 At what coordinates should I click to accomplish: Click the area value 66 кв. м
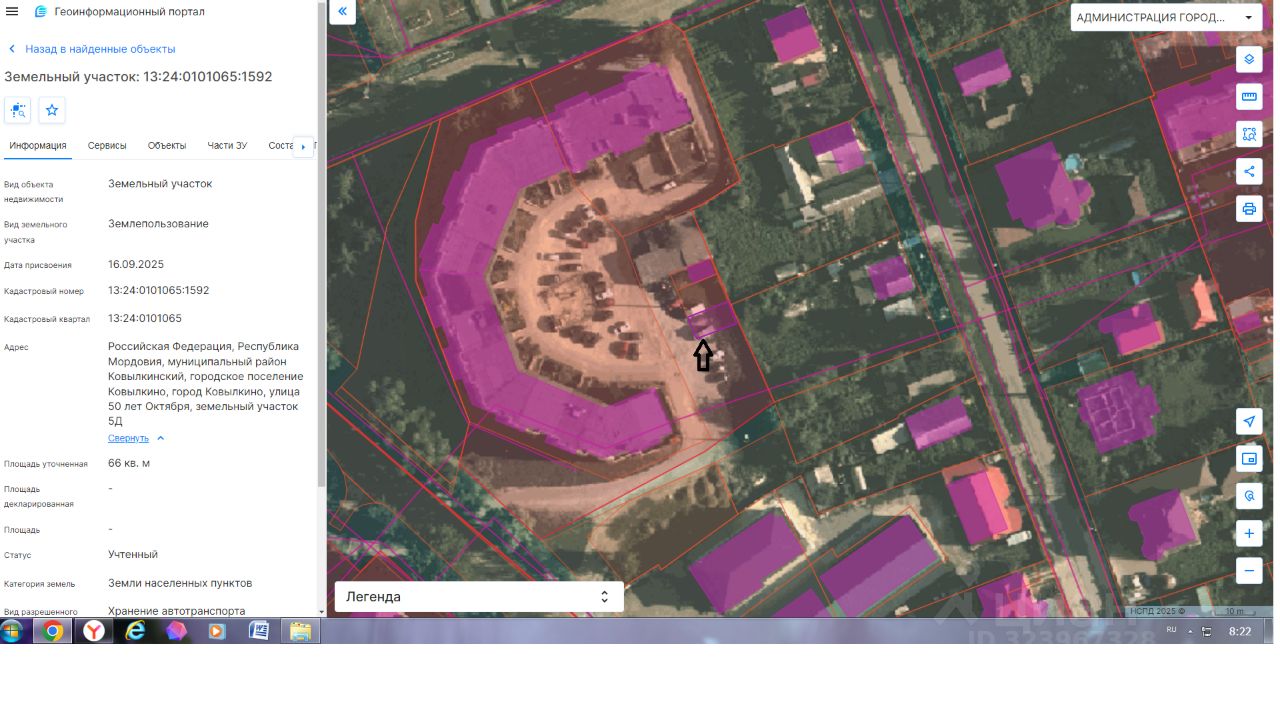(x=129, y=464)
